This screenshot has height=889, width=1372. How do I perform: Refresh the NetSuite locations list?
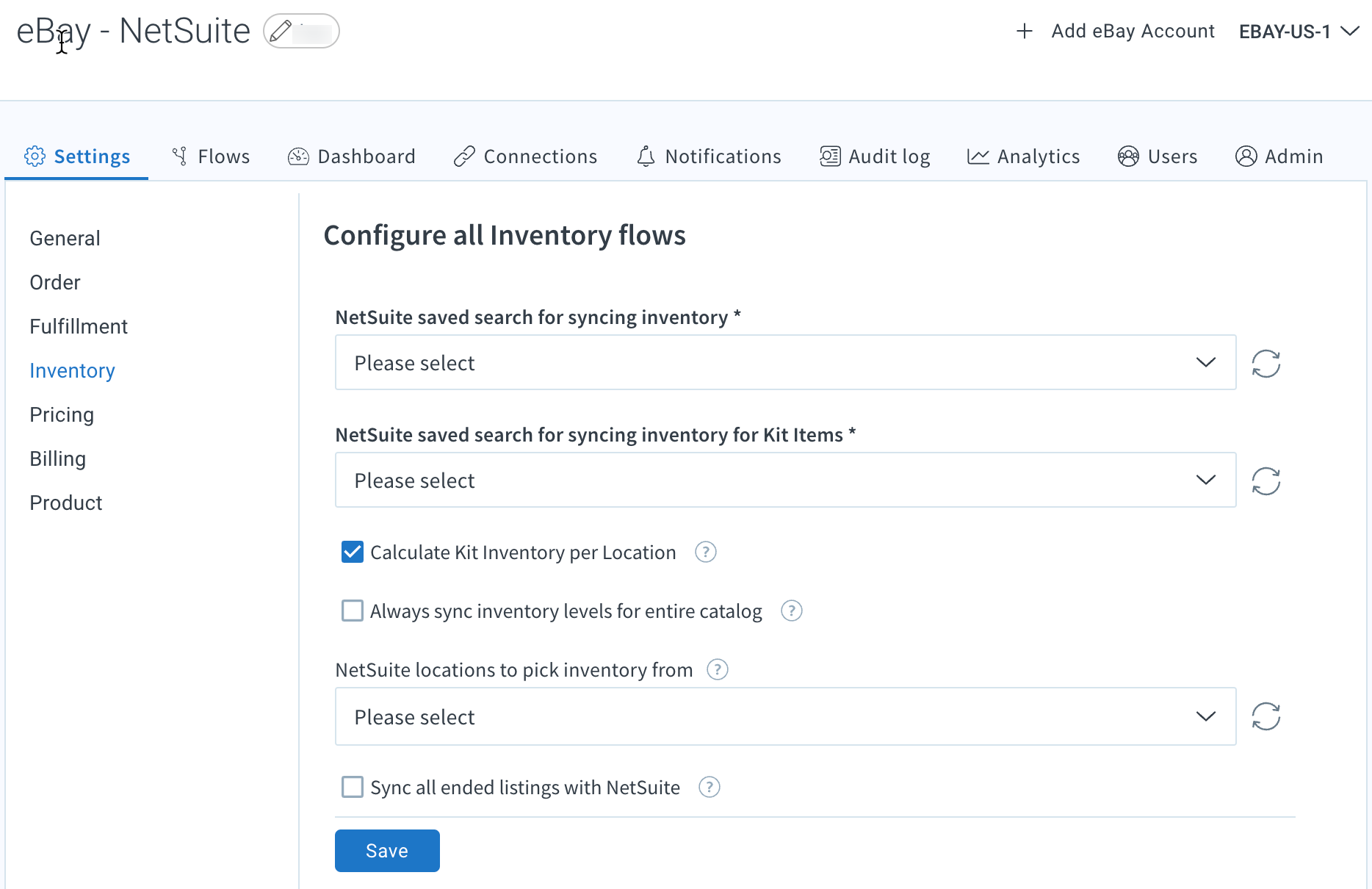(x=1266, y=716)
